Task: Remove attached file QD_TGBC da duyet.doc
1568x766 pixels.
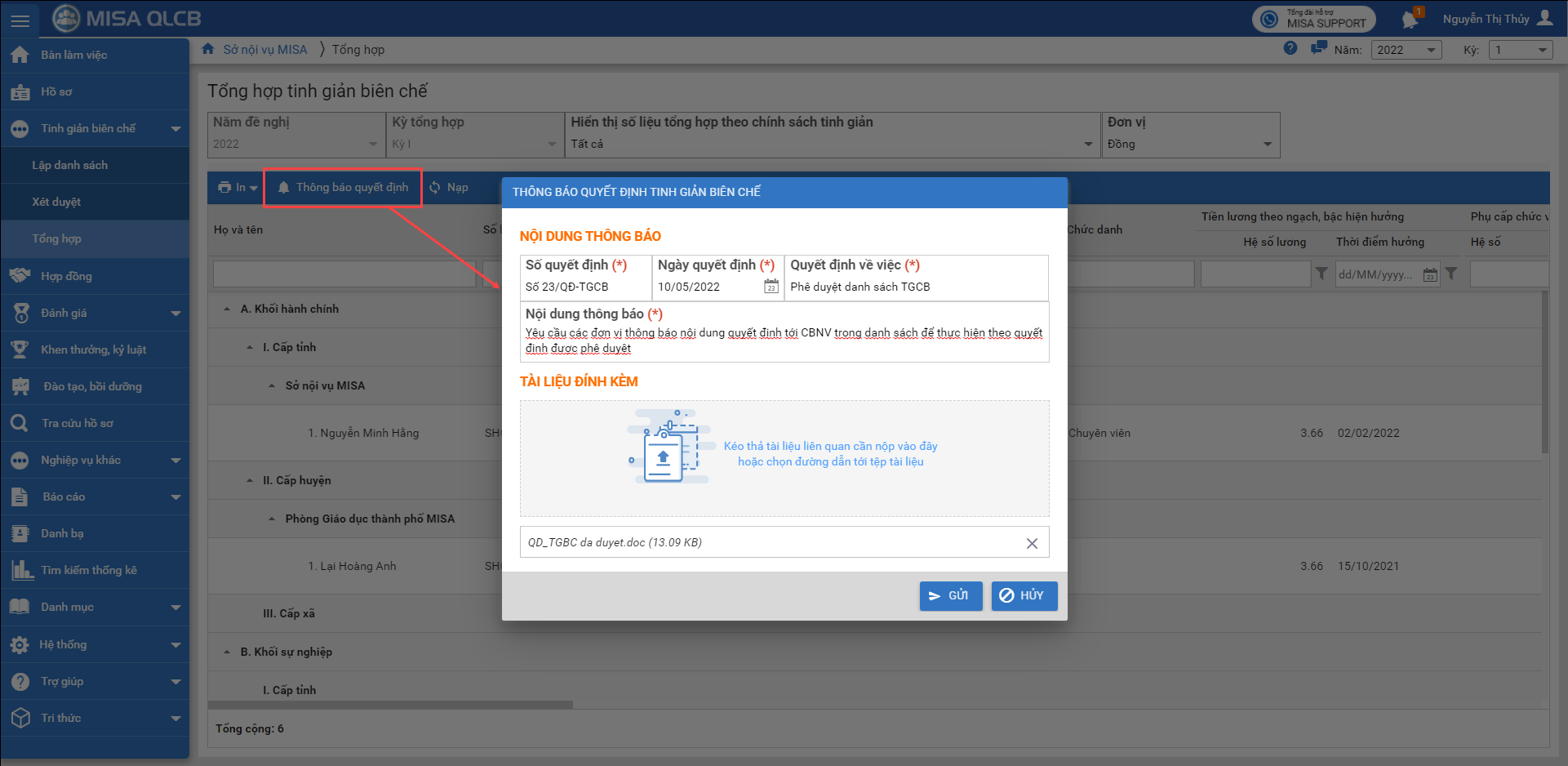Action: 1032,543
